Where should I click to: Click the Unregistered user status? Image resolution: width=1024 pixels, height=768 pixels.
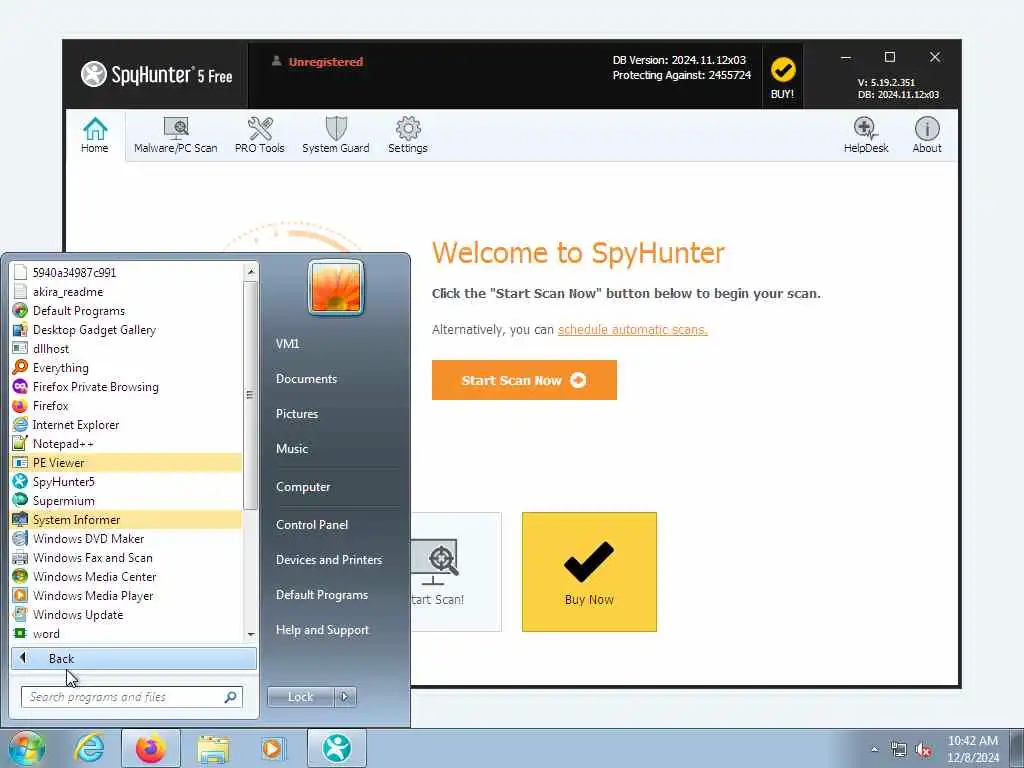(x=317, y=62)
